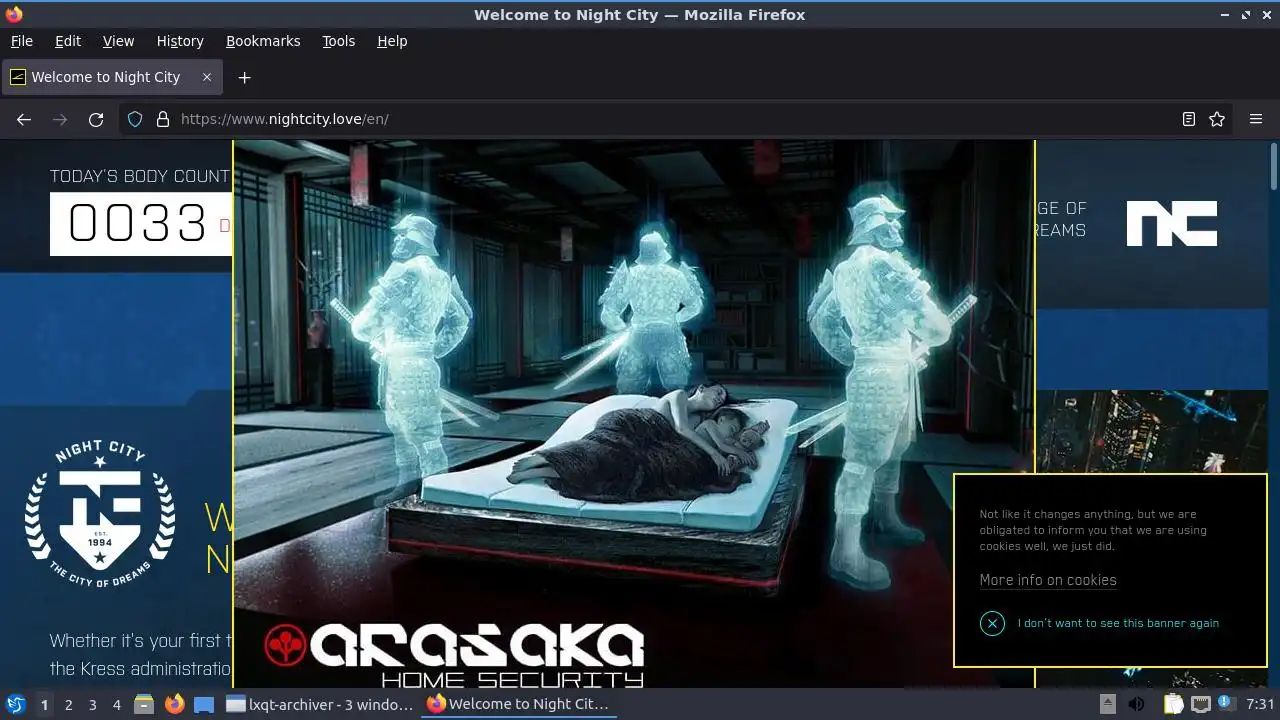
Task: Open the Tools menu
Action: [338, 41]
